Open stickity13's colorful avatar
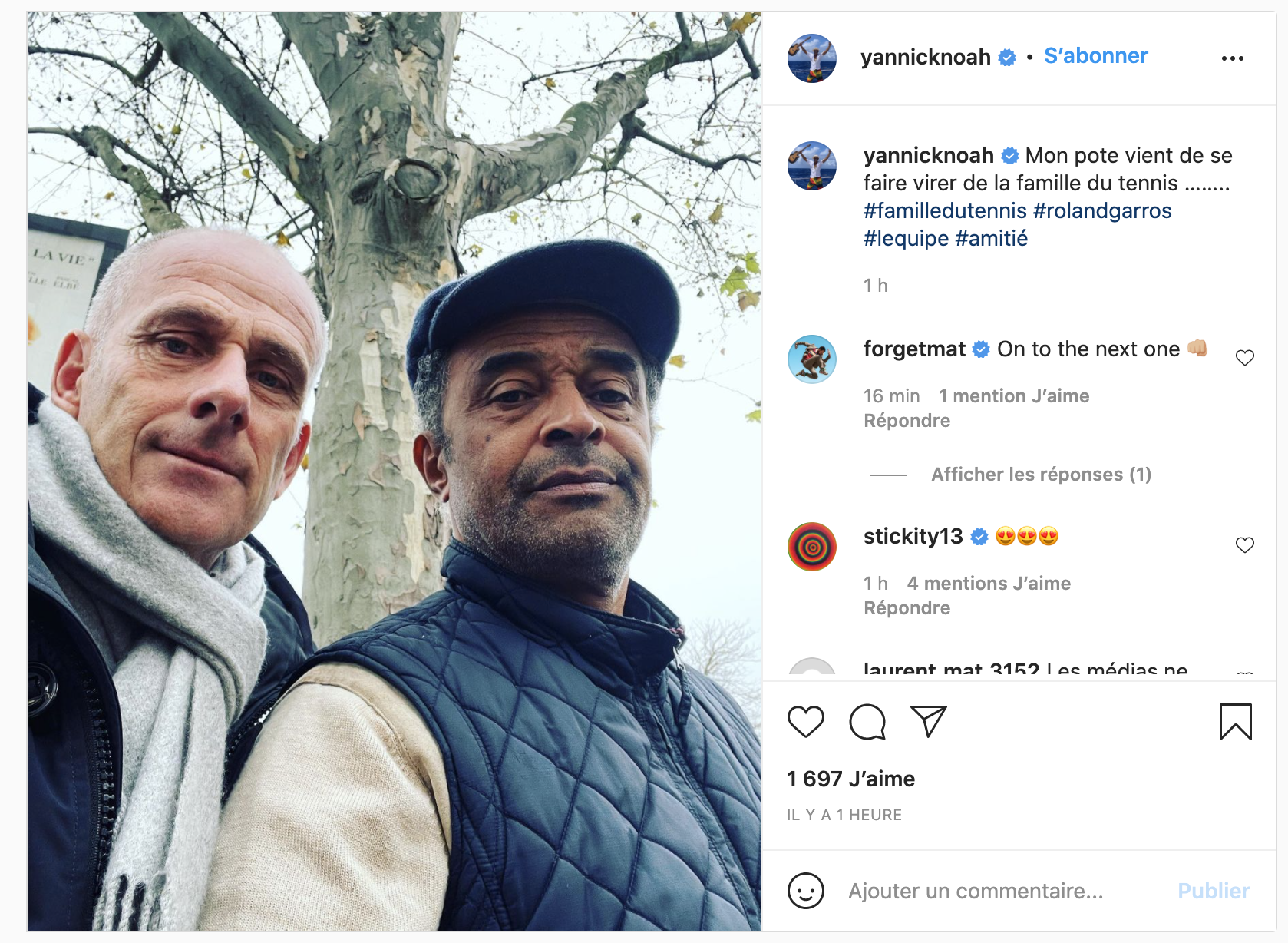Screen dimensions: 1288x943 pos(811,547)
